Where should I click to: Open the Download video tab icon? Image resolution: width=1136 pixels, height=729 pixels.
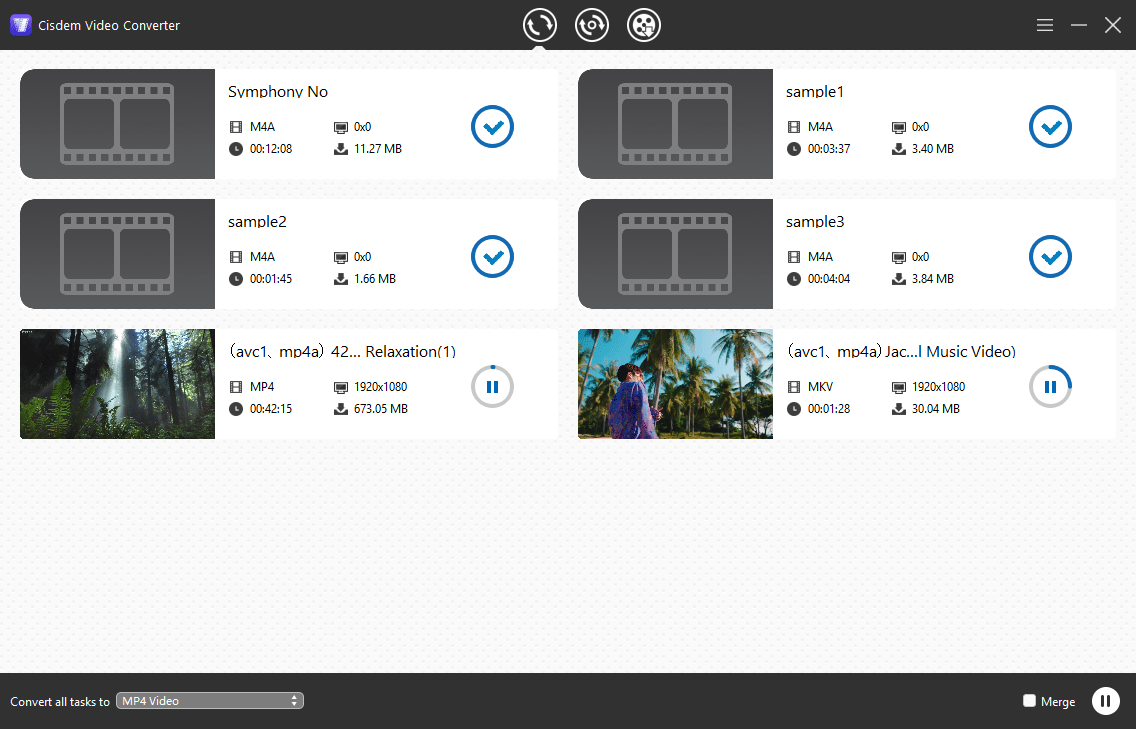(x=644, y=25)
